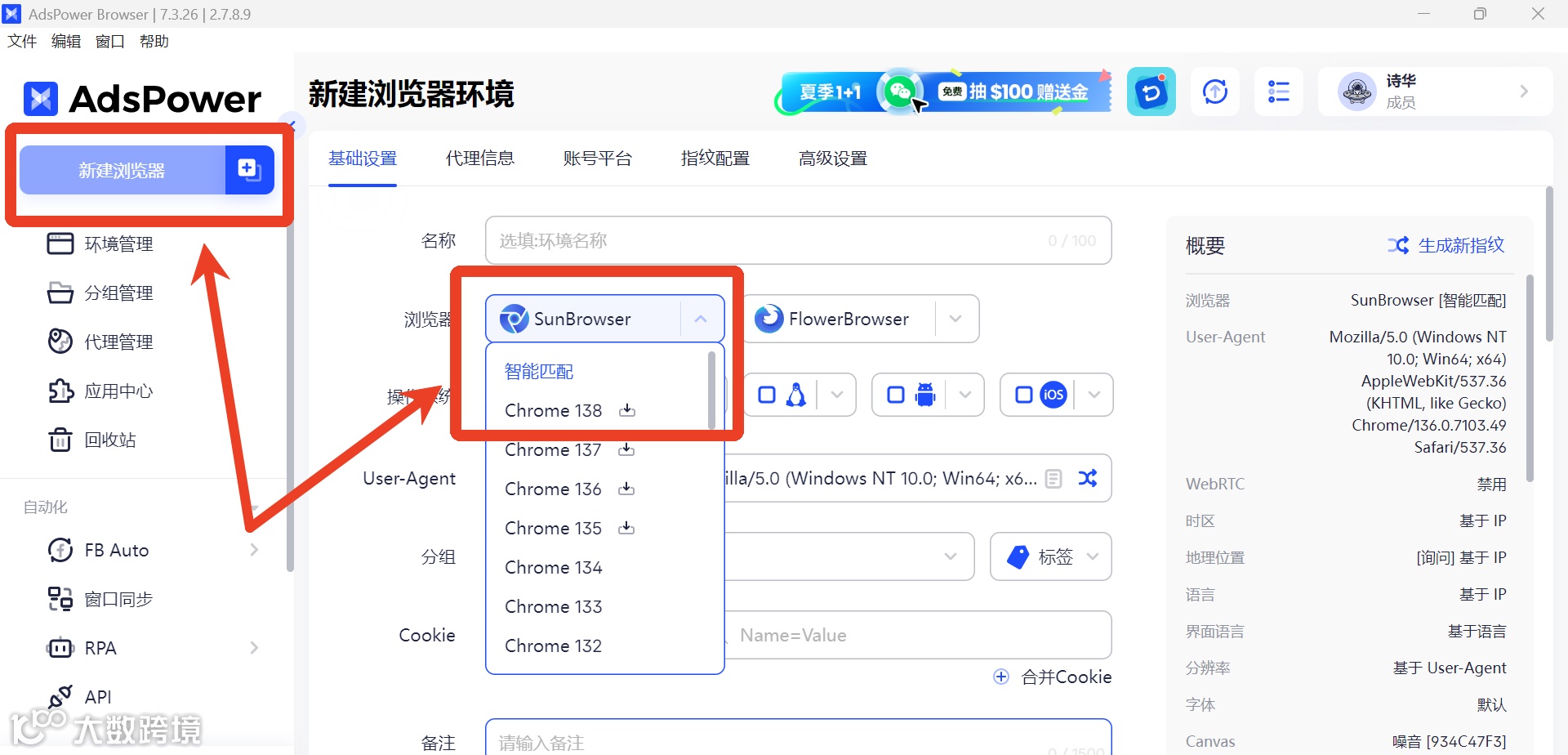Click the 分辨率 value 基于 User-Agent
This screenshot has width=1568, height=755.
[1450, 668]
